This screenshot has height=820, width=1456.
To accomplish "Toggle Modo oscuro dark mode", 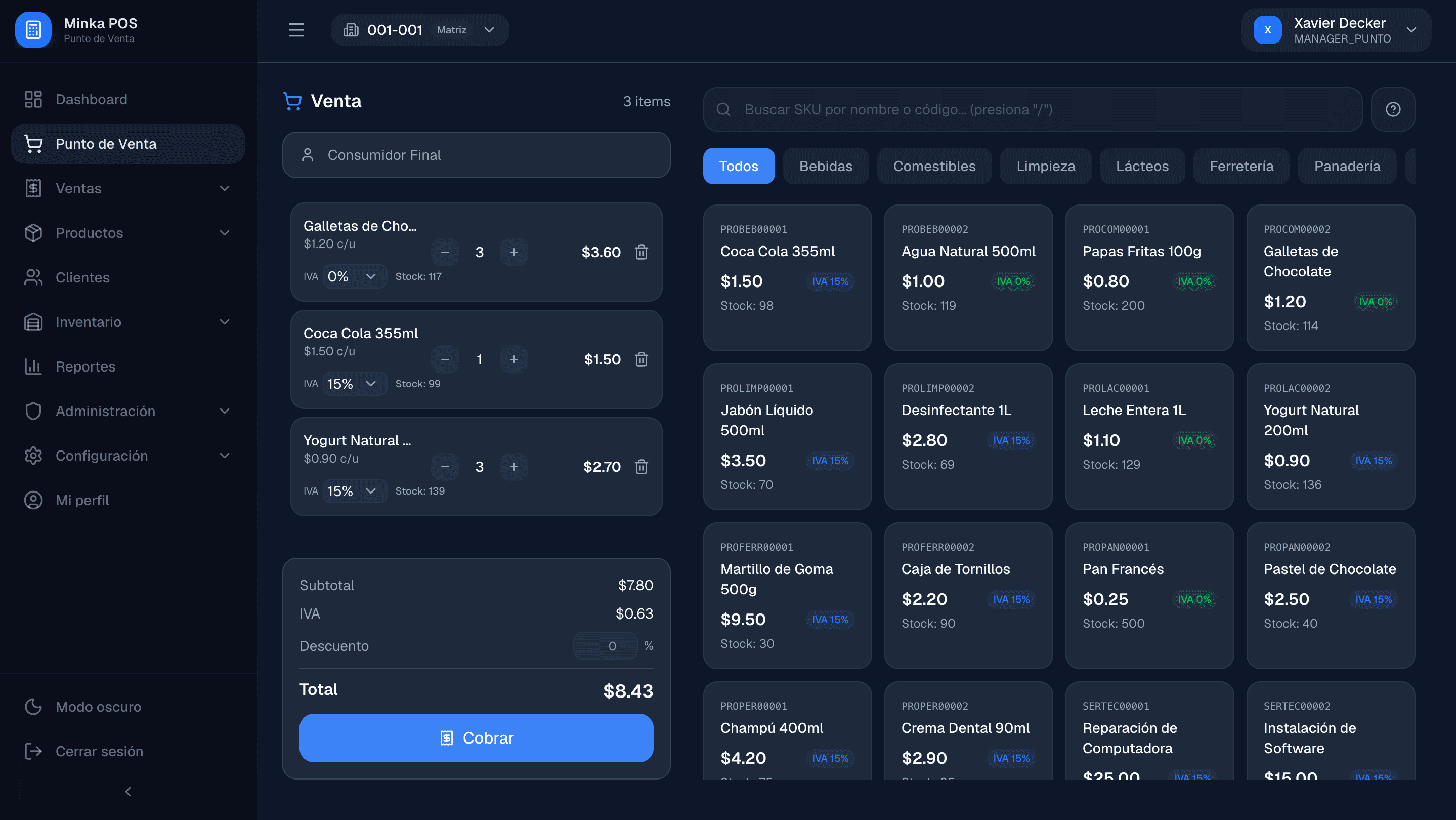I will (129, 707).
